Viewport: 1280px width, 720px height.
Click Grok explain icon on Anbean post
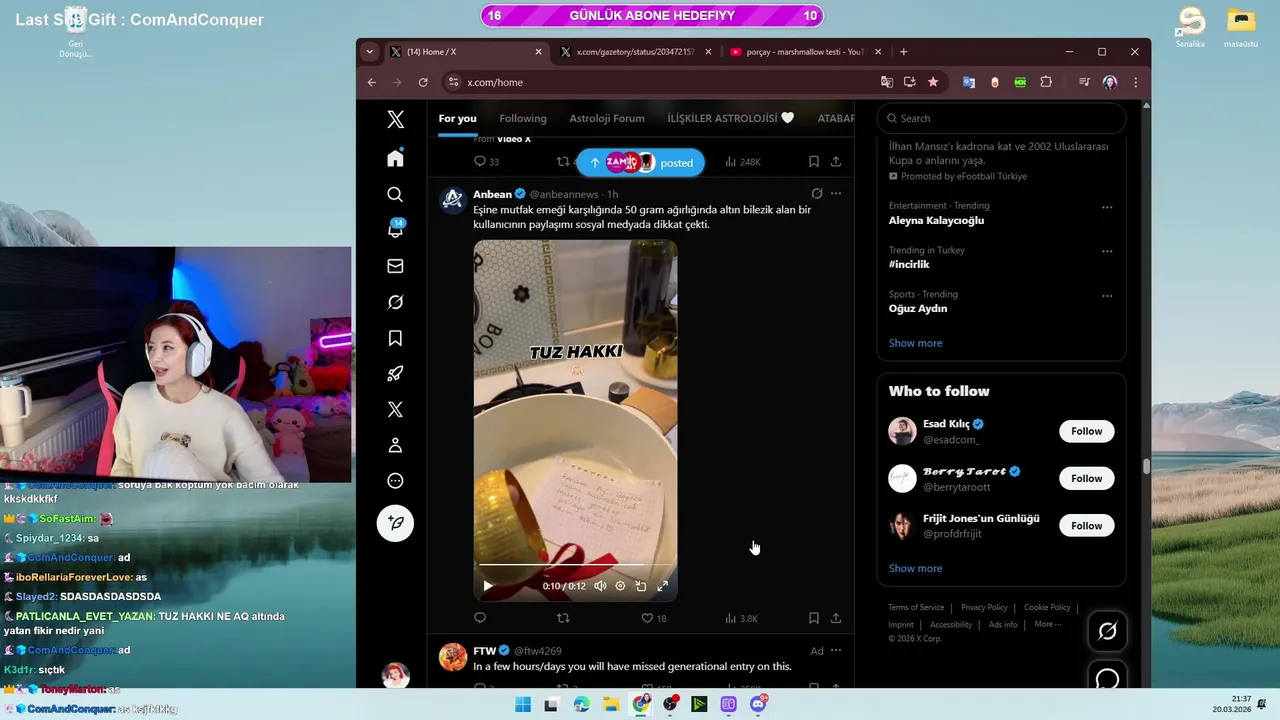pos(817,194)
